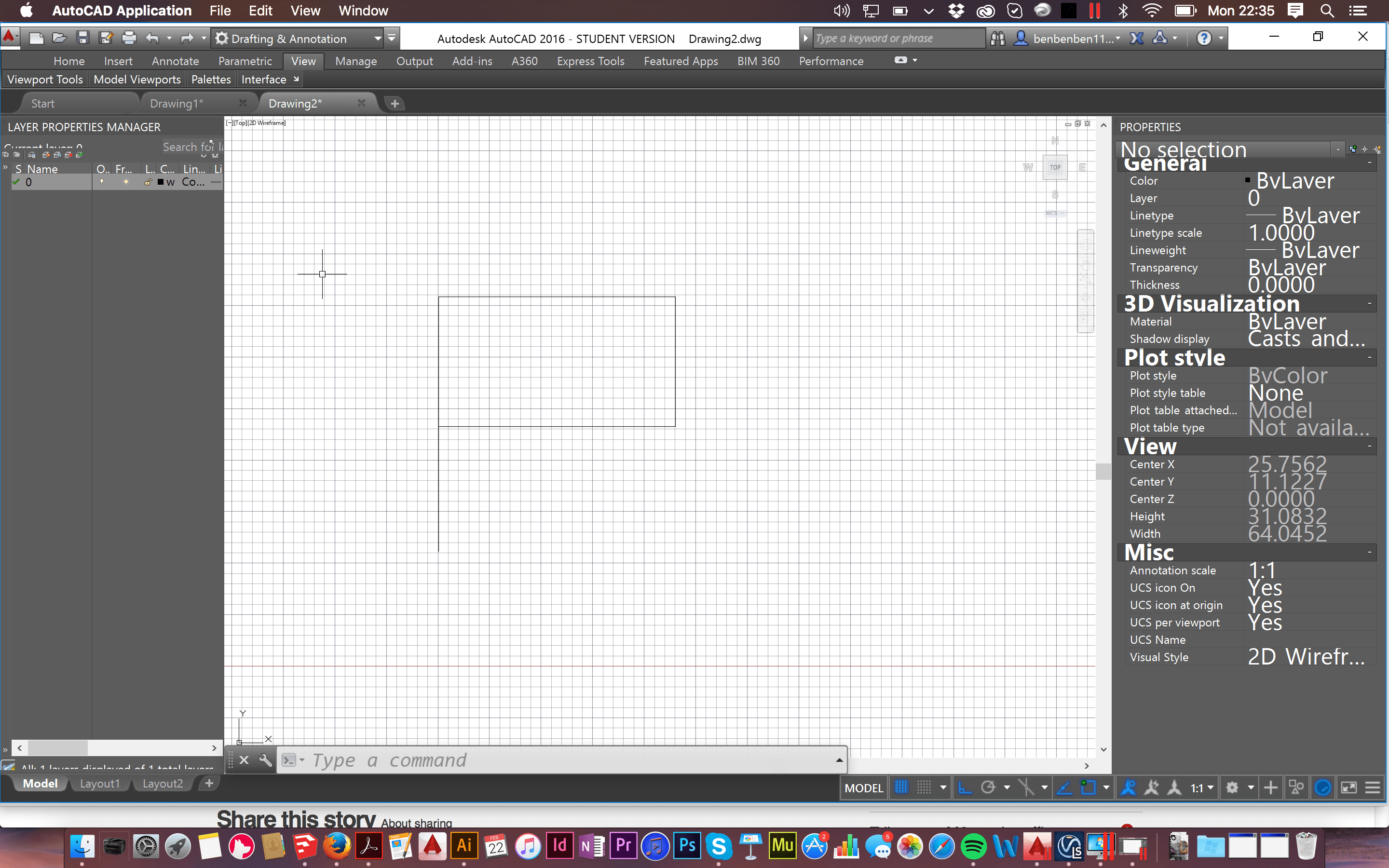Click the customization gear in the status bar
Image resolution: width=1389 pixels, height=868 pixels.
click(x=1232, y=787)
